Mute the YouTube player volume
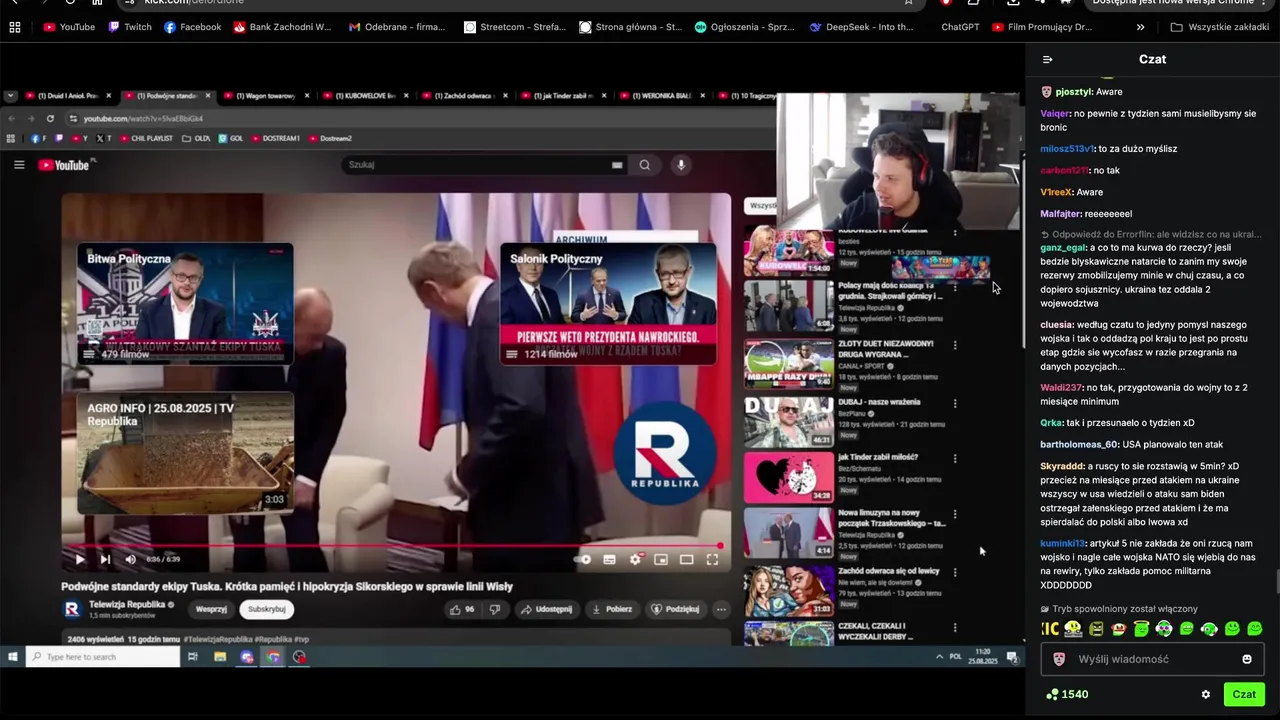 [130, 560]
